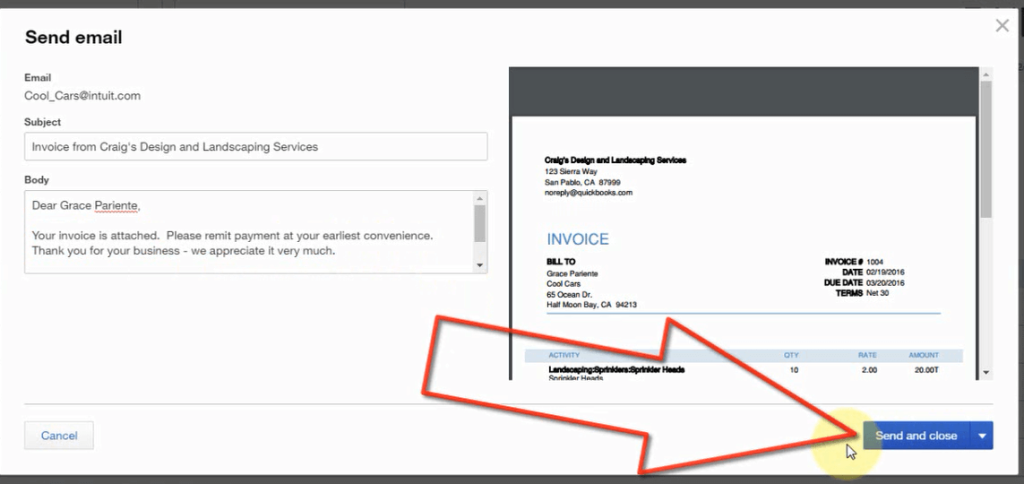This screenshot has height=484, width=1024.
Task: Click the due date 03/20/2016
Action: click(886, 283)
